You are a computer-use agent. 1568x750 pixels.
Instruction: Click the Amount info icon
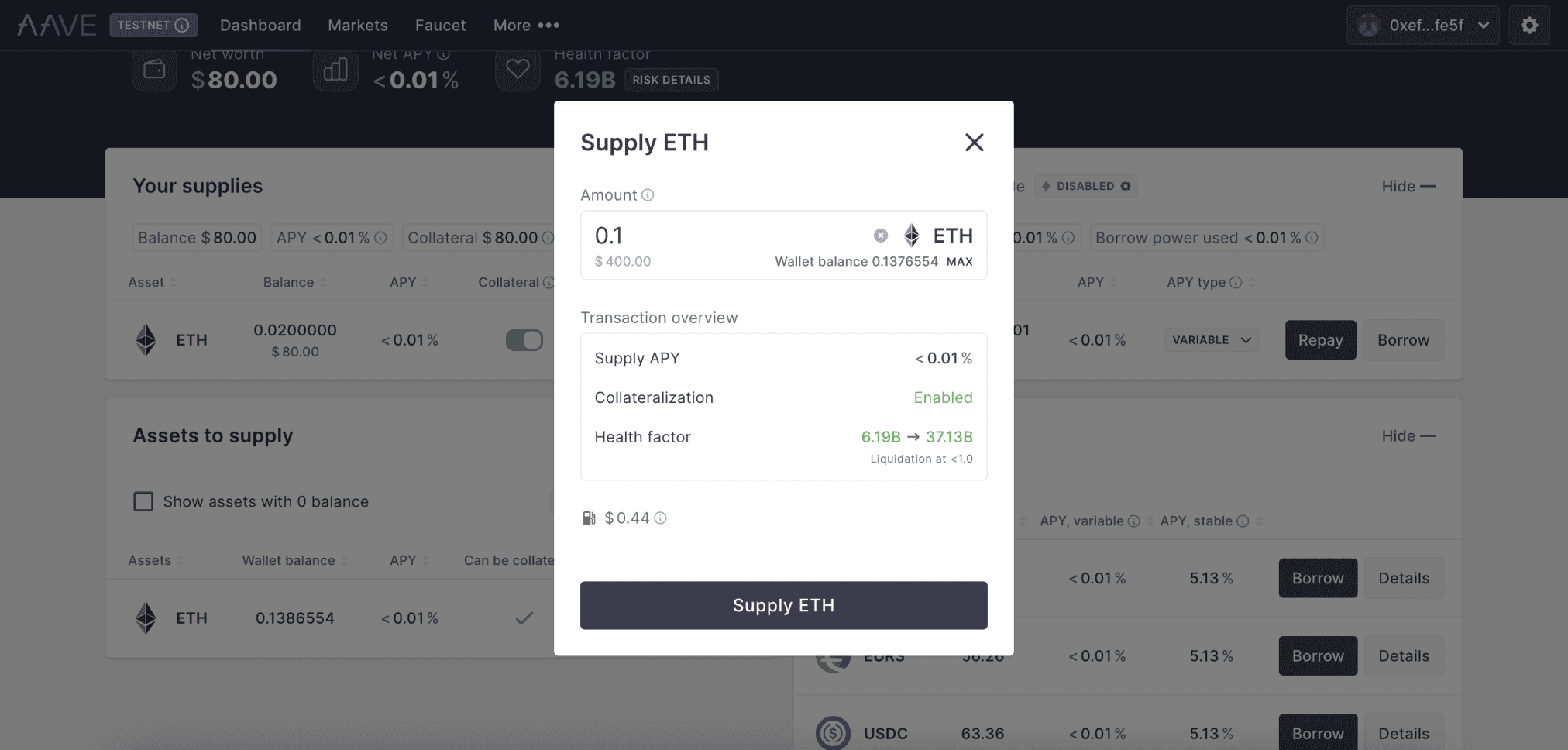(x=648, y=195)
